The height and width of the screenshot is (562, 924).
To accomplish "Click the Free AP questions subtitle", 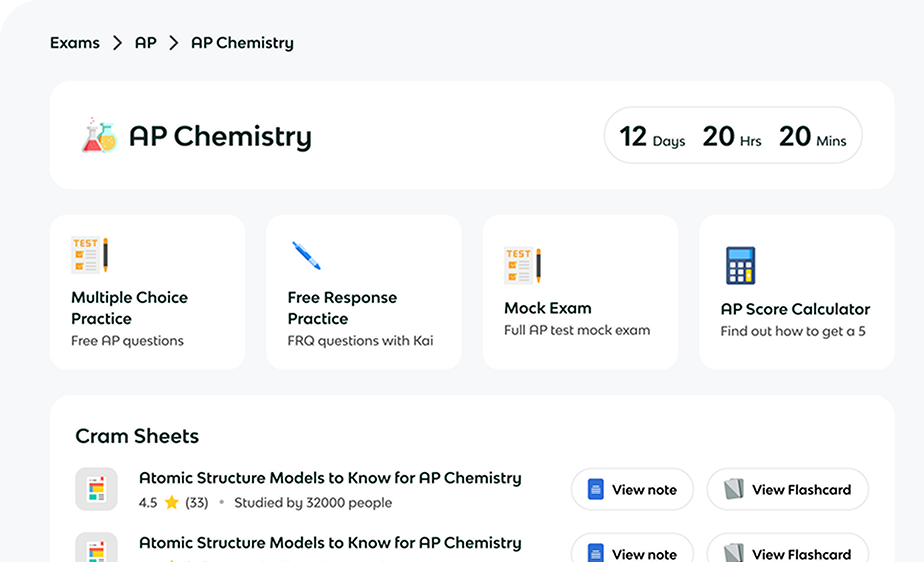I will point(127,341).
